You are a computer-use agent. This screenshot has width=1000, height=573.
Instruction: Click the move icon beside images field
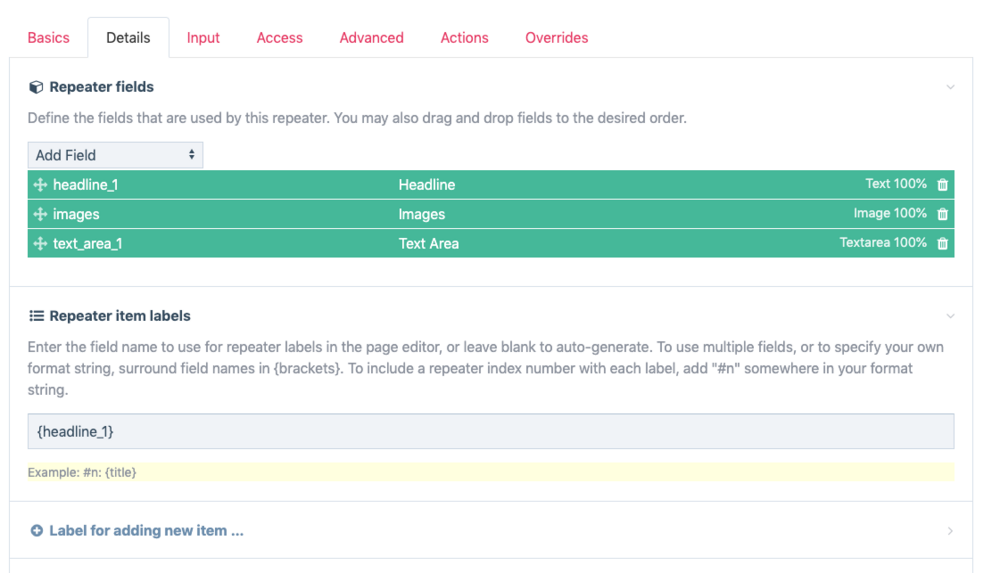40,214
